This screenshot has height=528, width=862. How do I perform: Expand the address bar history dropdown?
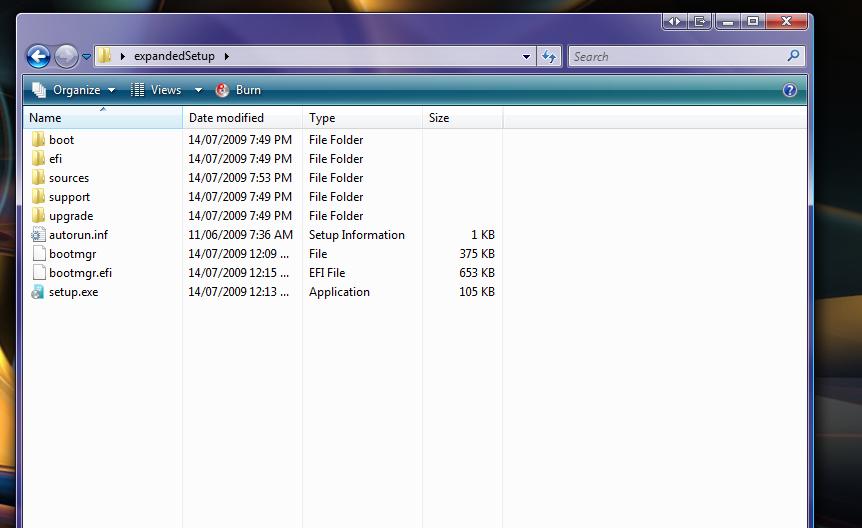(x=527, y=57)
